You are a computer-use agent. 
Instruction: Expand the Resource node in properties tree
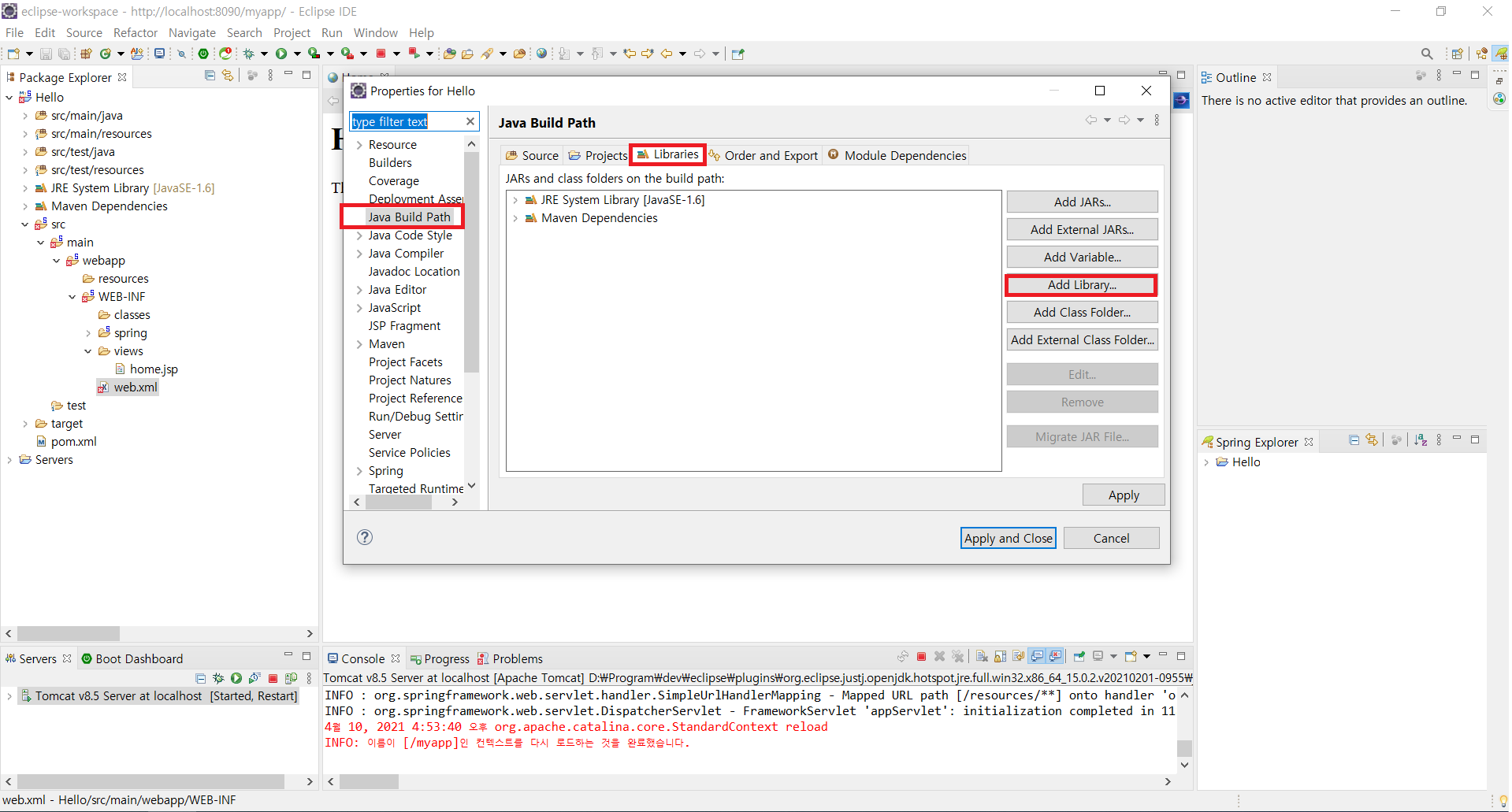pos(359,145)
